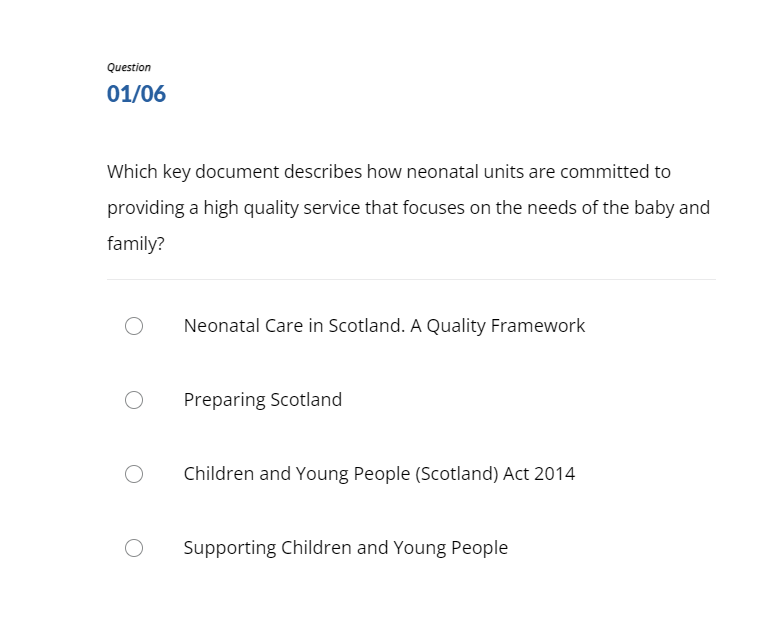Pick the Children and Young People Act radio button
This screenshot has height=617, width=769.
(134, 474)
